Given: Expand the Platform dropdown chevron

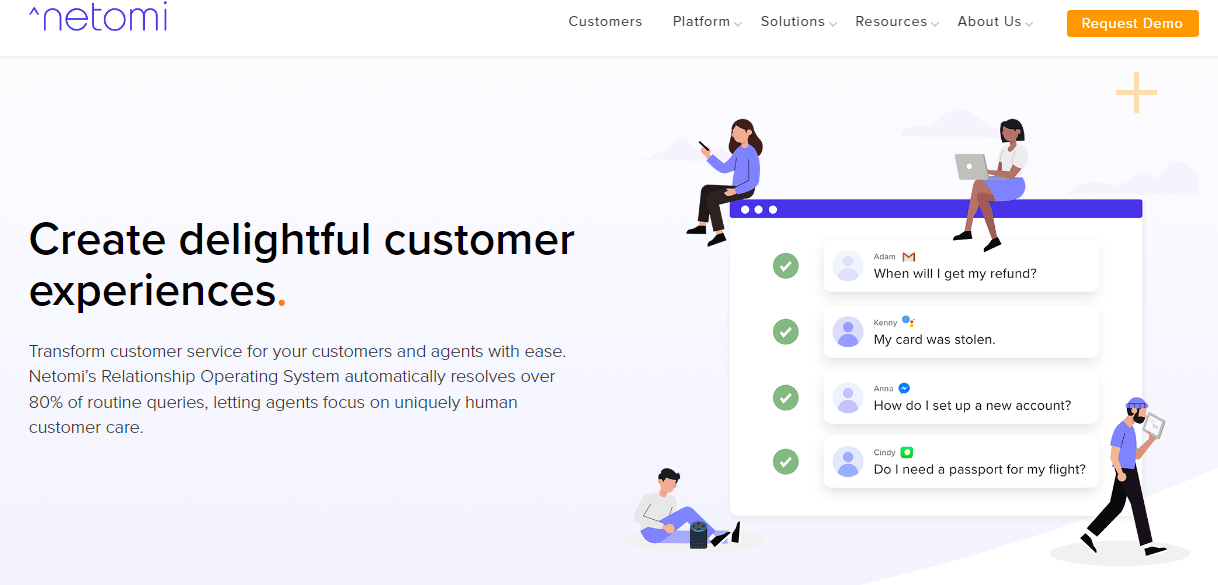Looking at the screenshot, I should [738, 24].
